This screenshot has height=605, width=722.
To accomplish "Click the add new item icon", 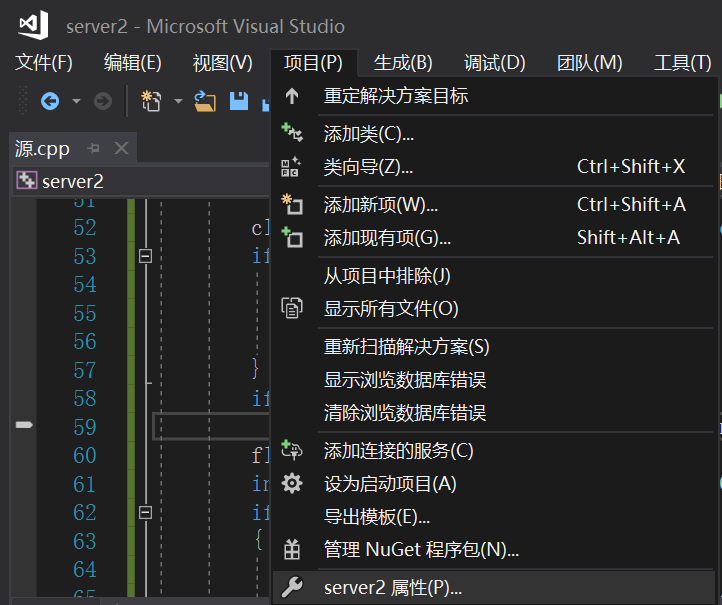I will pyautogui.click(x=292, y=204).
